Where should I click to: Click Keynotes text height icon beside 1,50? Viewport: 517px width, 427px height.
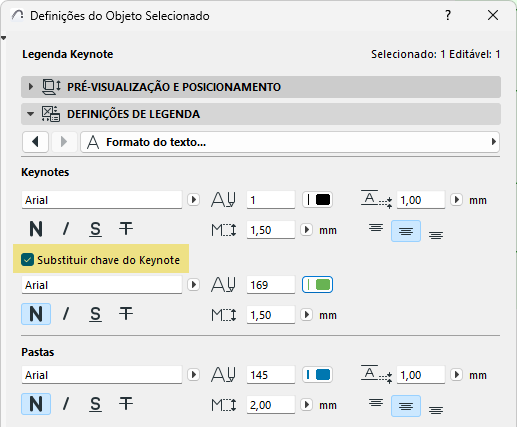tap(224, 230)
